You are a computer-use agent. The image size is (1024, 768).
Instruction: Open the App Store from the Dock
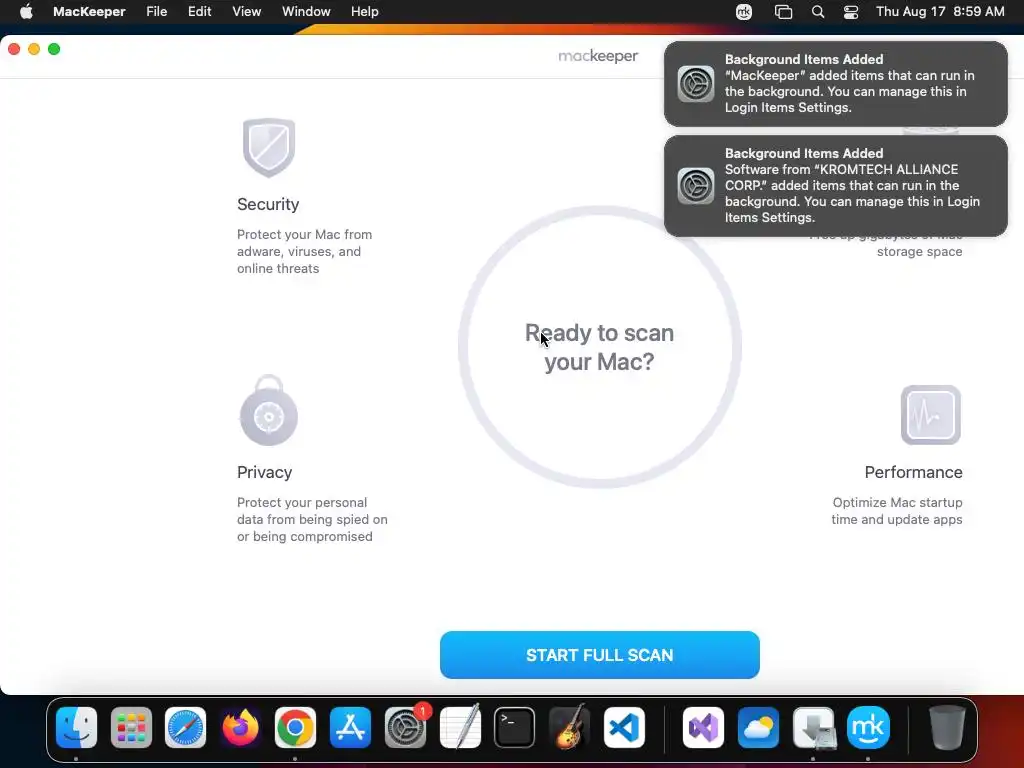pos(350,728)
